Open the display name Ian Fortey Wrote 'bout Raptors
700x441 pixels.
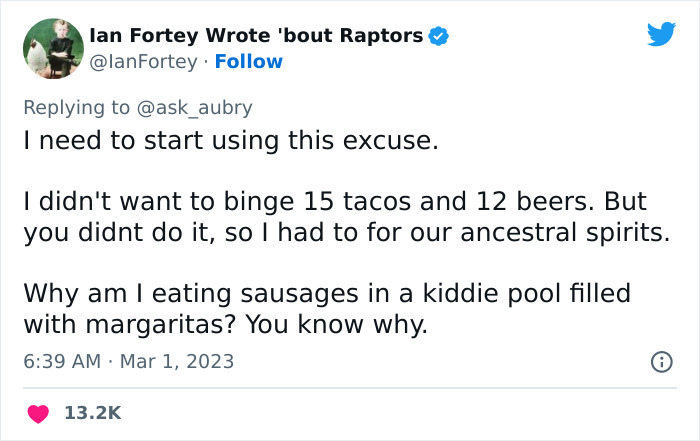tap(256, 36)
